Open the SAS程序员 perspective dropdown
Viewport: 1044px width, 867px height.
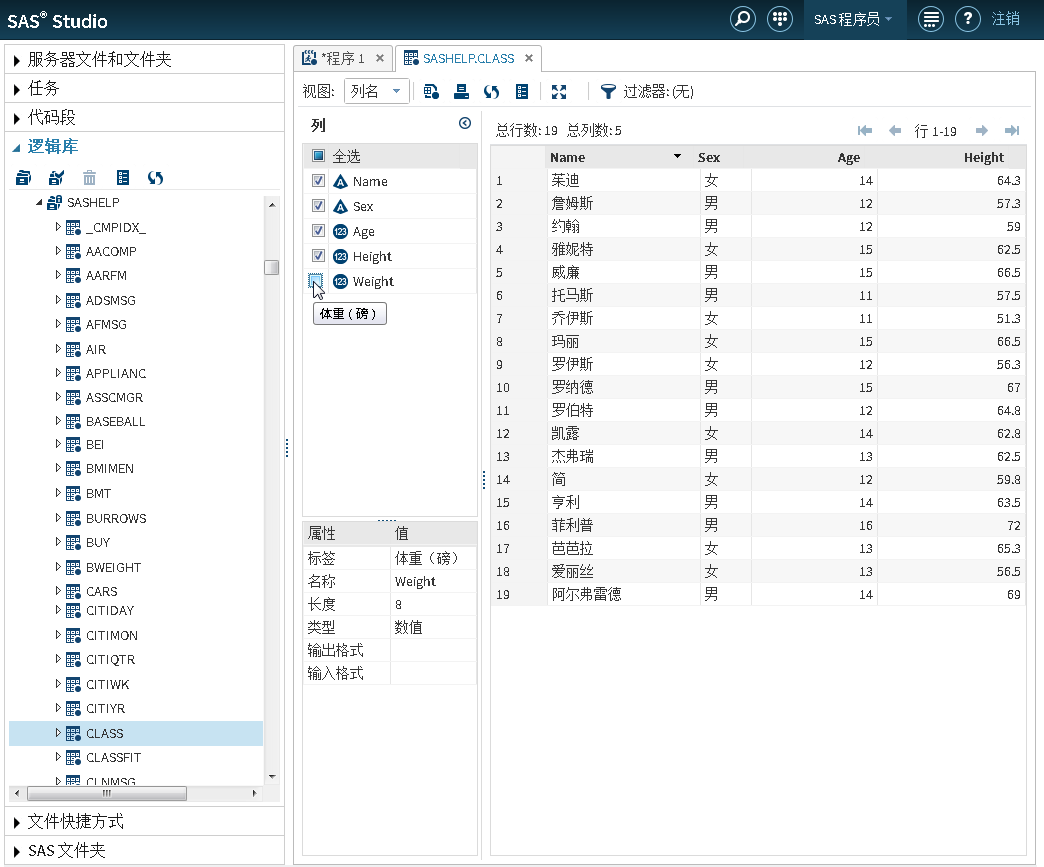[853, 19]
